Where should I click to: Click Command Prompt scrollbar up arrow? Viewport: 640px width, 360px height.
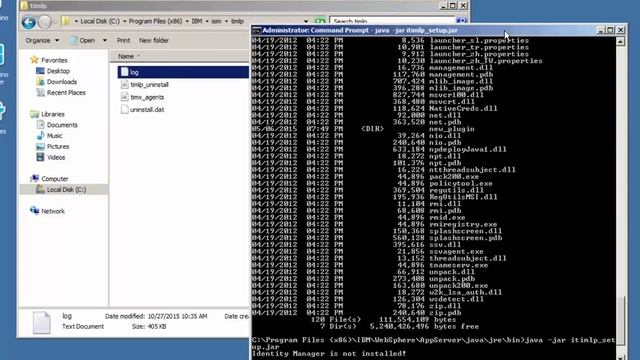620,42
